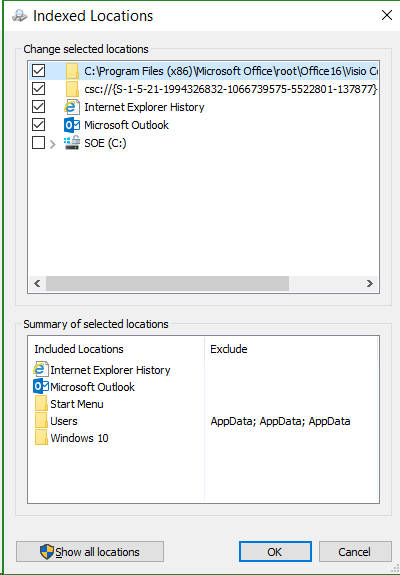The image size is (400, 575).
Task: Click the Internet Explorer icon in the tree list
Action: [x=71, y=107]
